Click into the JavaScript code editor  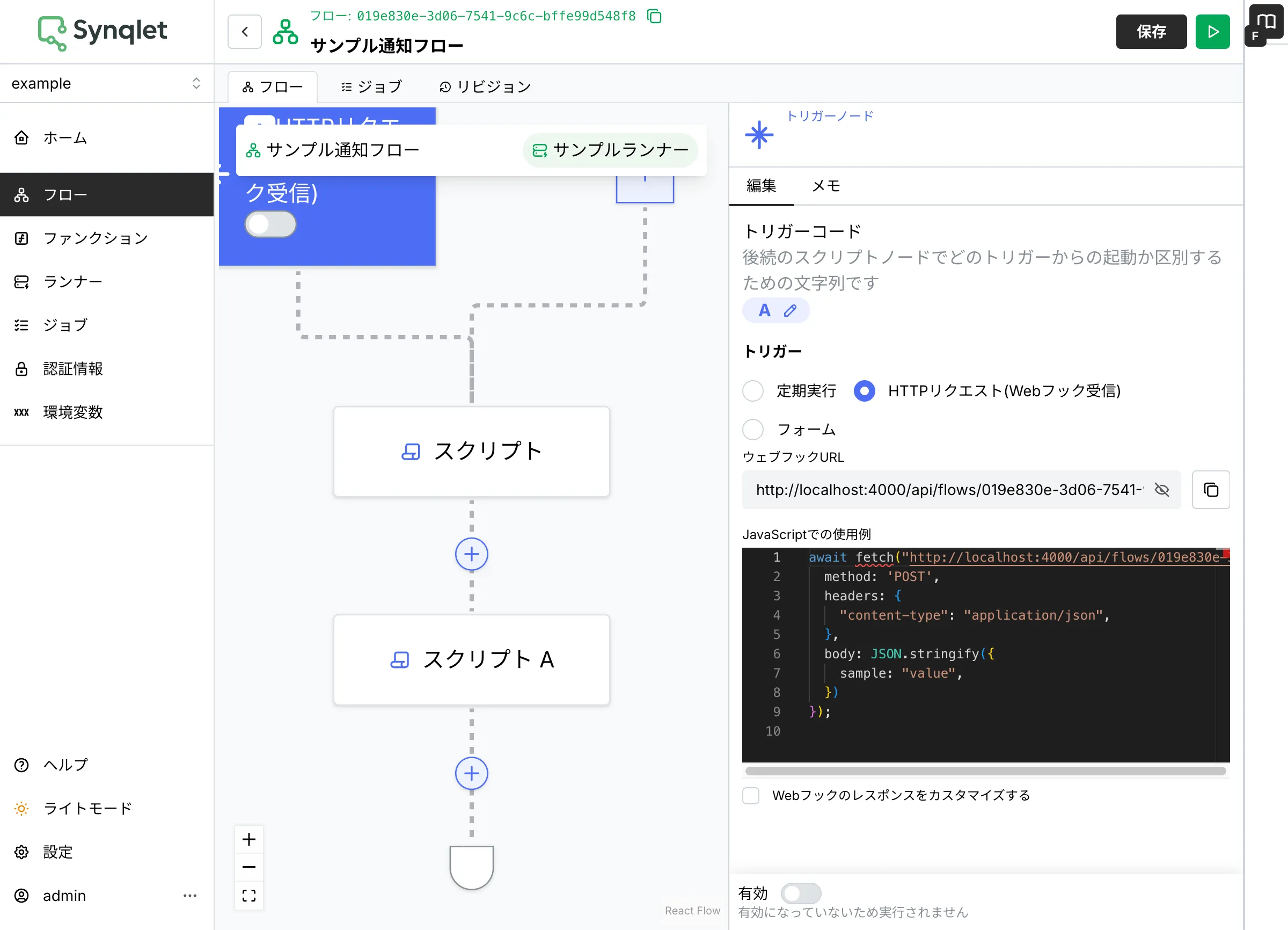point(985,655)
